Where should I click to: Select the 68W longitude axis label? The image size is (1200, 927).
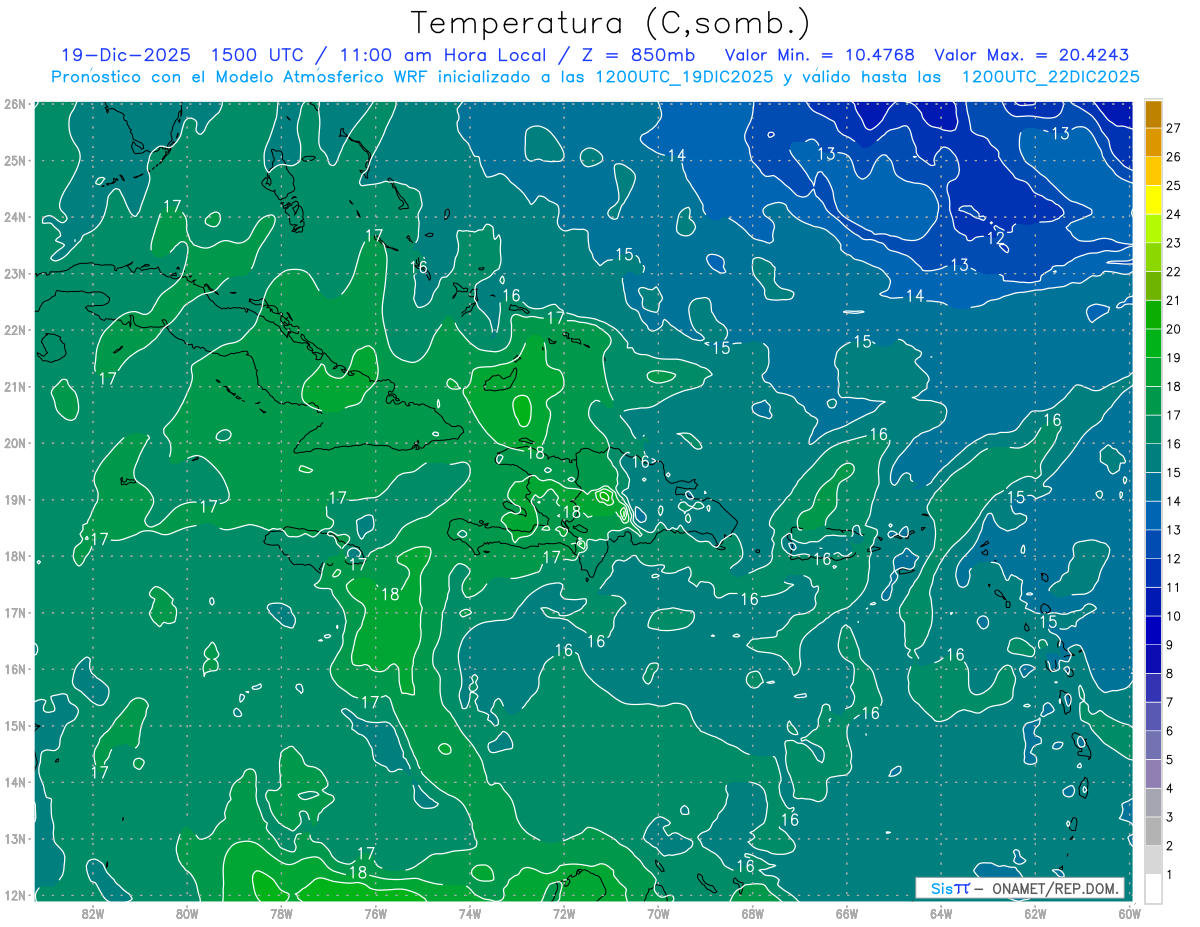tap(752, 913)
